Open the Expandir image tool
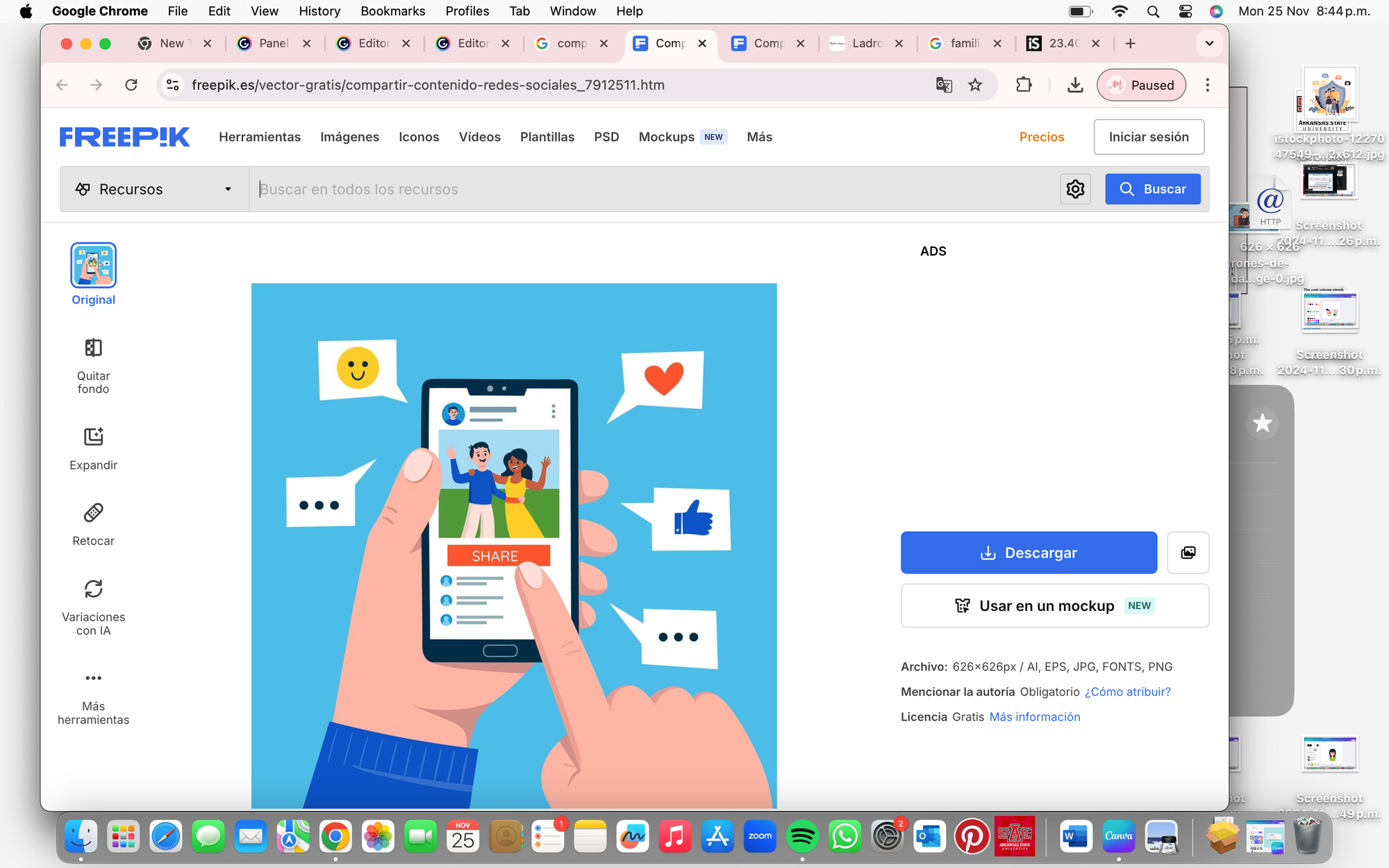Image resolution: width=1389 pixels, height=868 pixels. pyautogui.click(x=93, y=449)
